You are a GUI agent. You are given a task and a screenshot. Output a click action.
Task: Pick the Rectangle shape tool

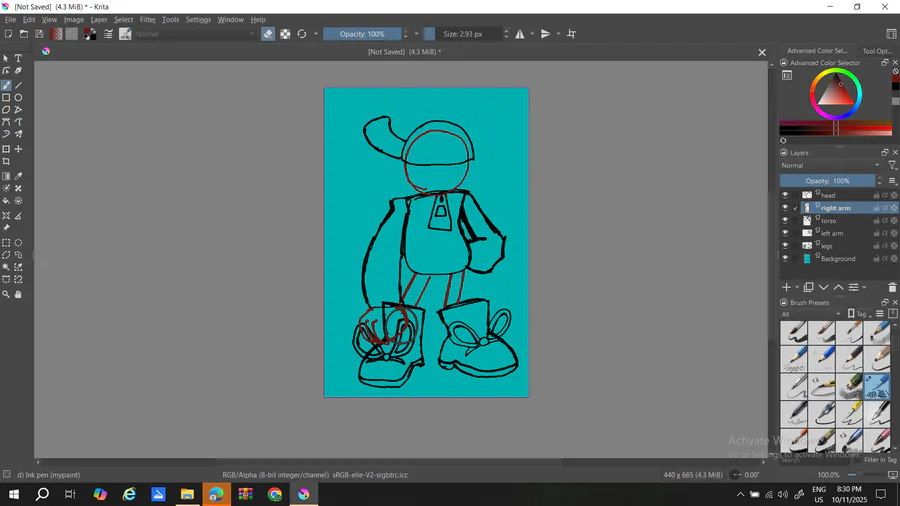click(6, 98)
